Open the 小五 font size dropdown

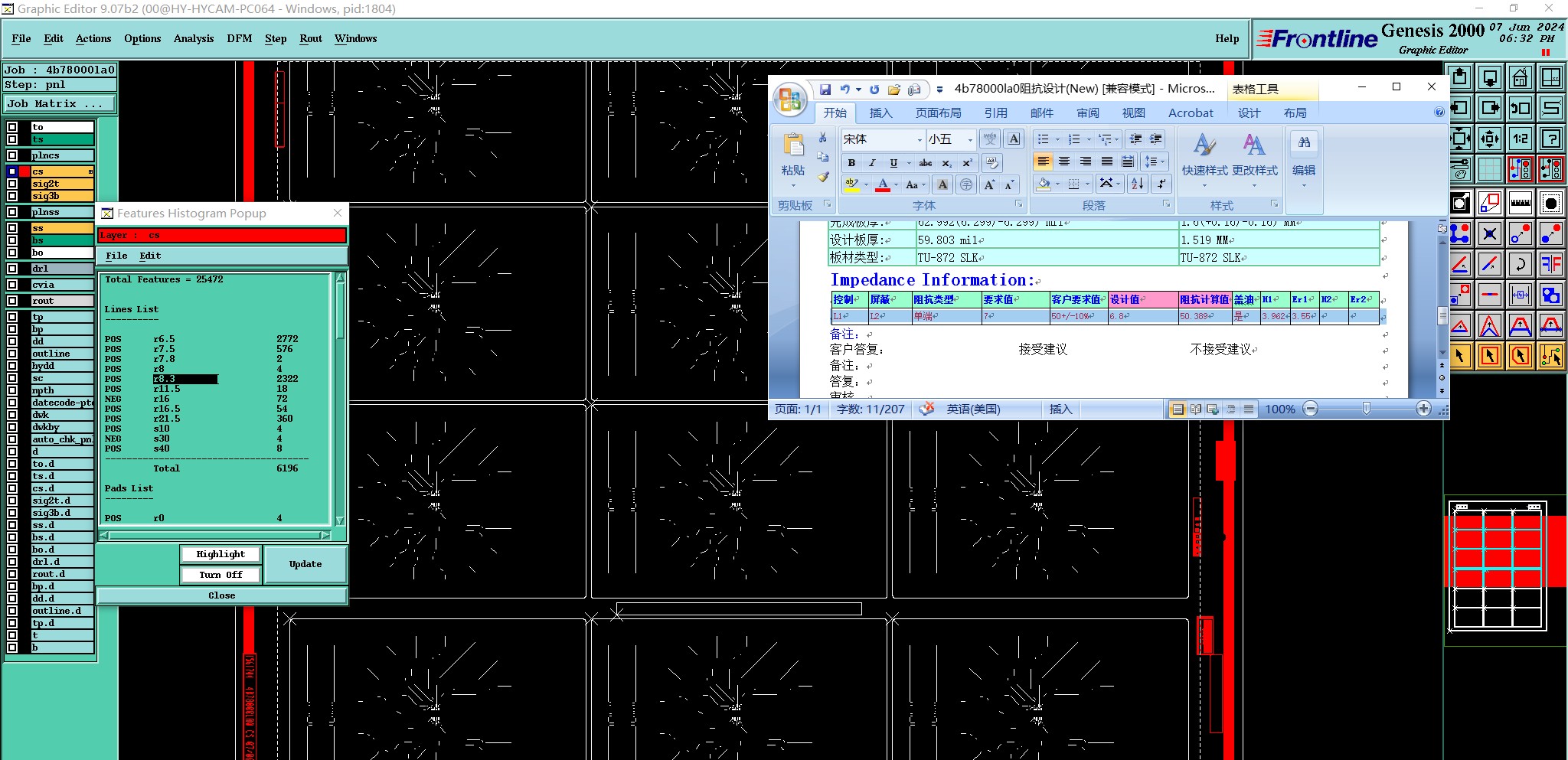(970, 139)
